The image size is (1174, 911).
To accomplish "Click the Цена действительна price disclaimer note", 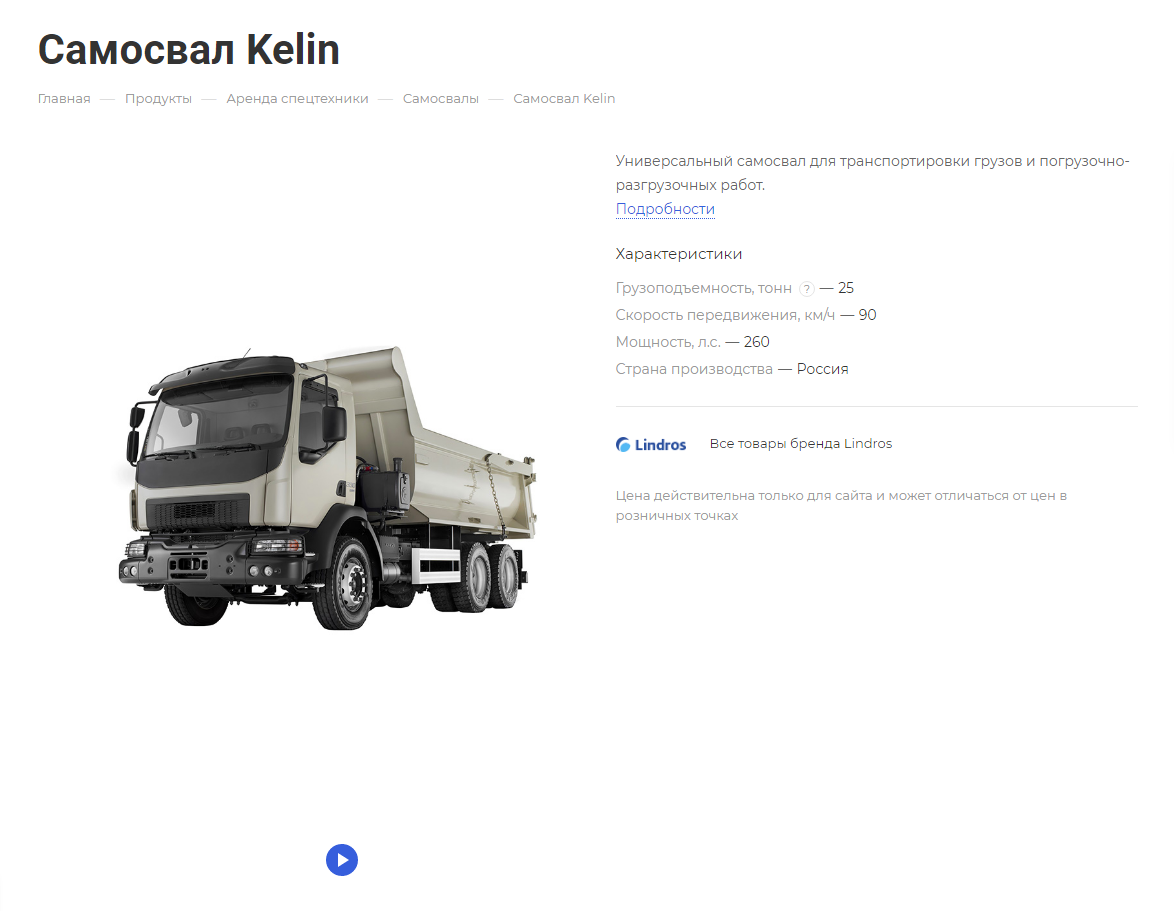I will point(841,505).
